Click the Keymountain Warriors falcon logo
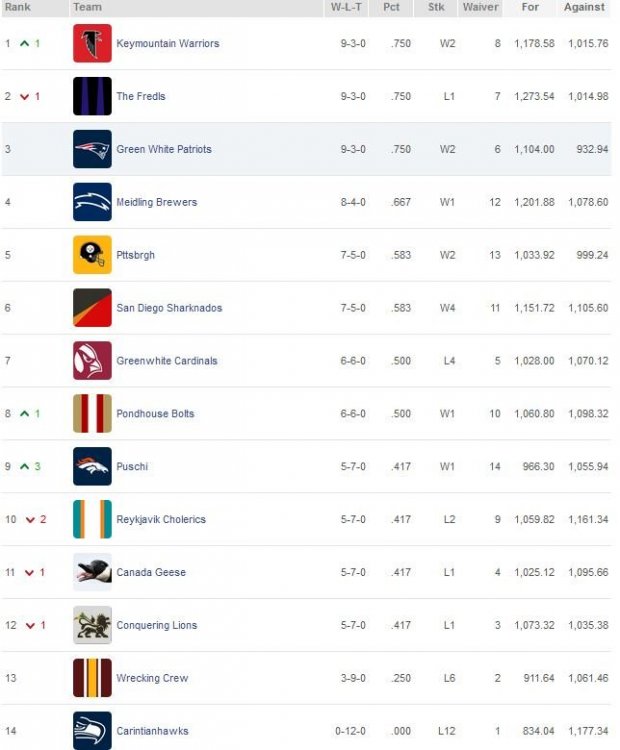Viewport: 620px width, 750px height. tap(92, 44)
